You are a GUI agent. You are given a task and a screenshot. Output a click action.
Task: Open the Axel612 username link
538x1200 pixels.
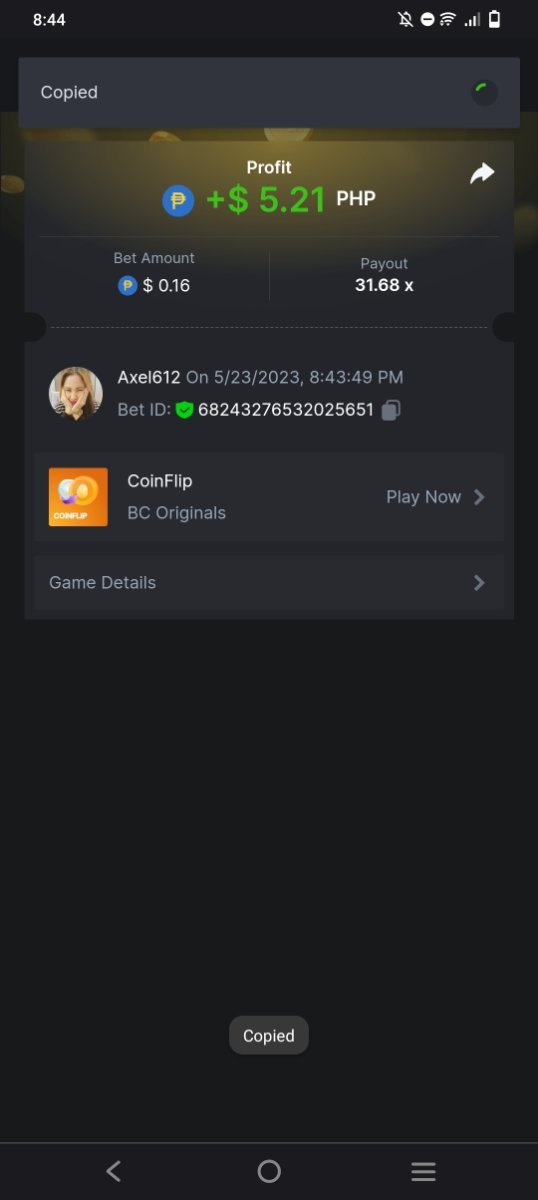(x=149, y=377)
